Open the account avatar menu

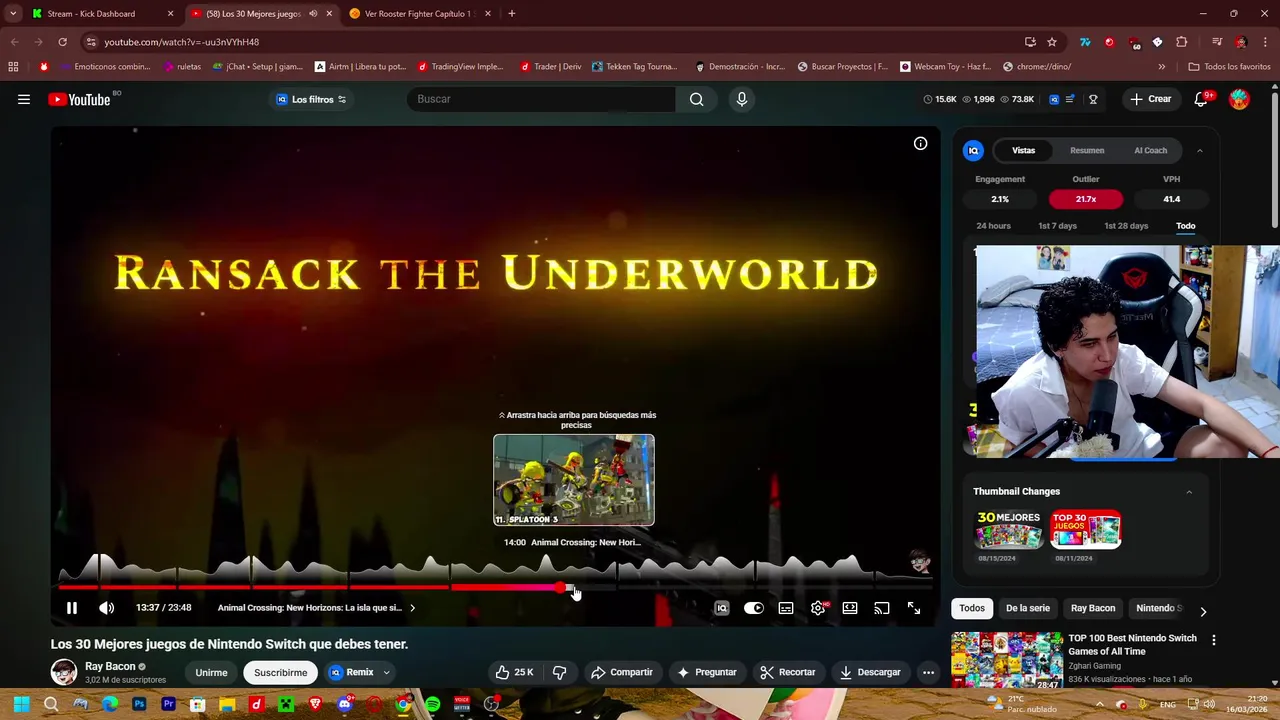[1239, 99]
